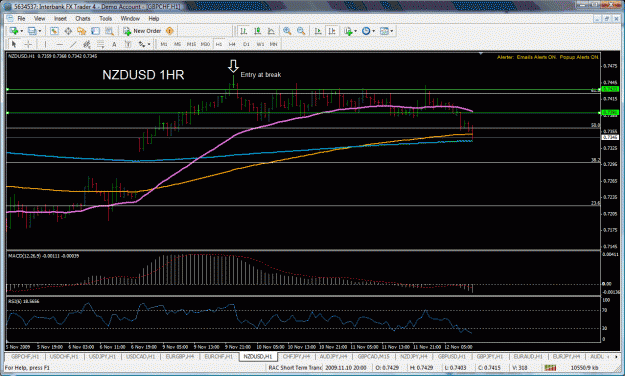625x376 pixels.
Task: Toggle the Expert Advisors icon
Action: coord(170,31)
